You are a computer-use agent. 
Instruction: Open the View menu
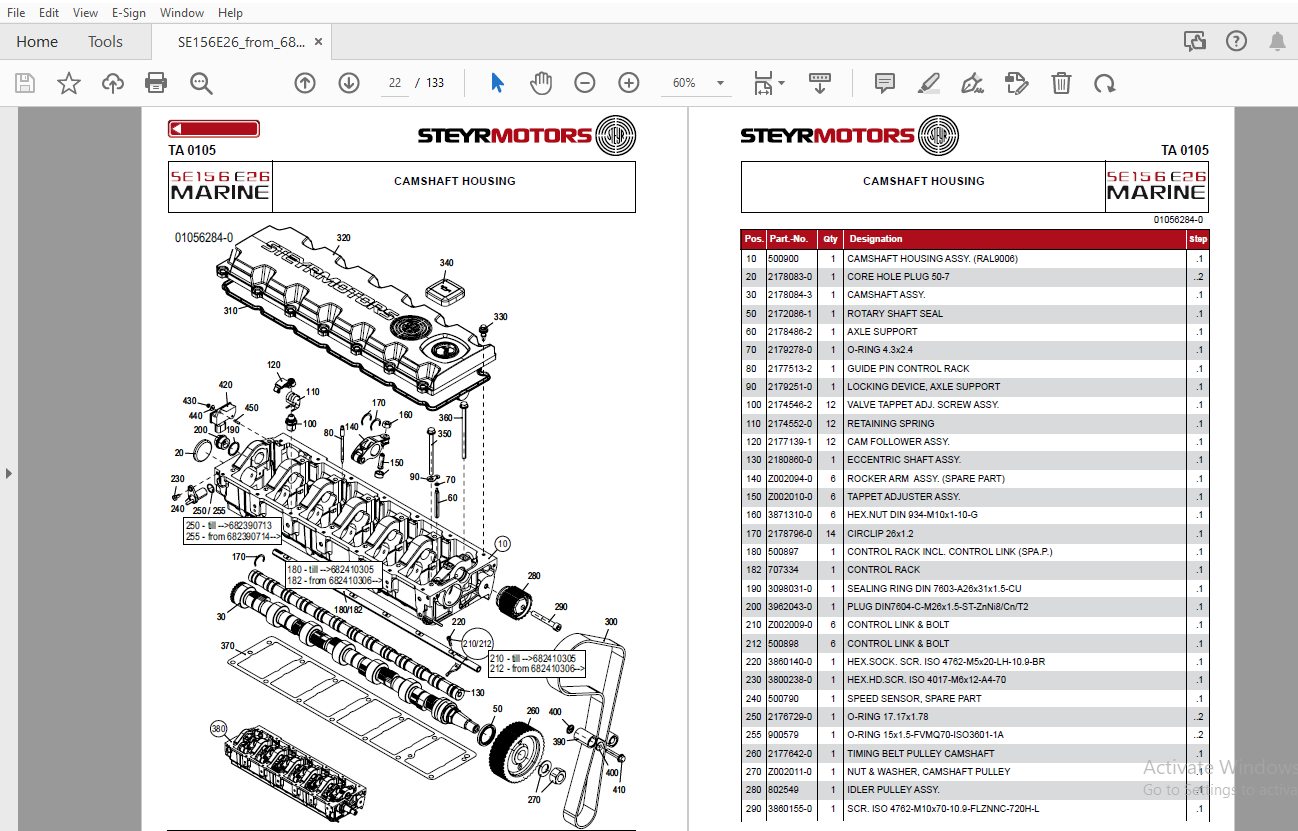(x=85, y=13)
